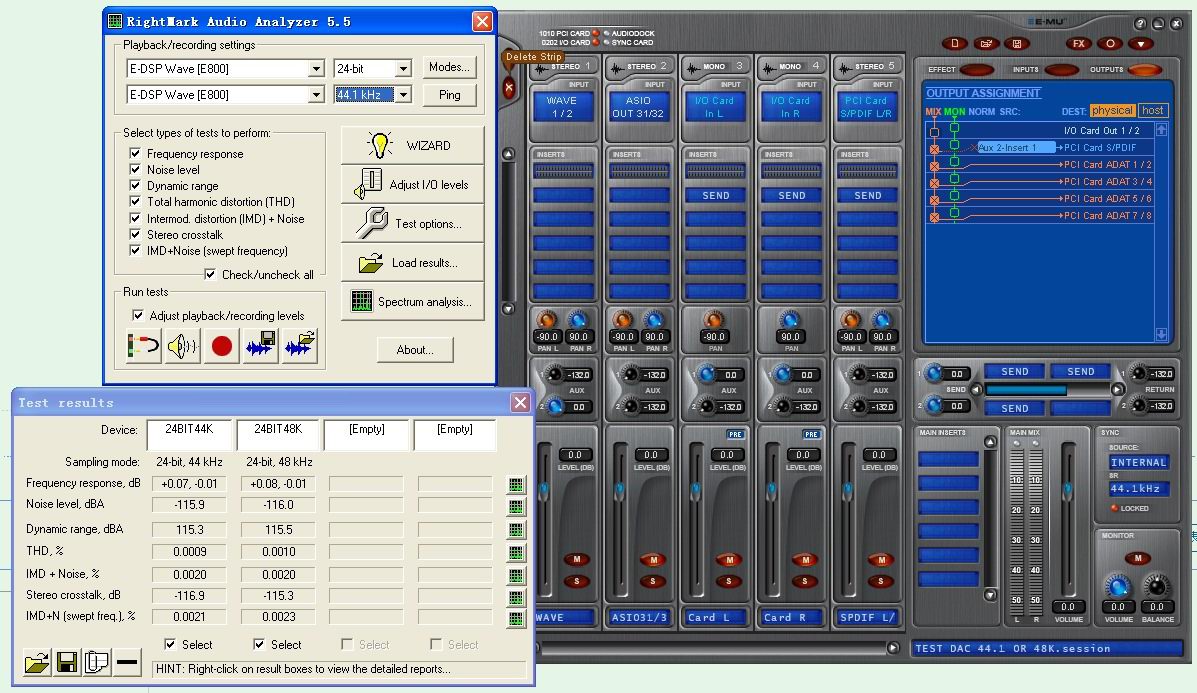Viewport: 1197px width, 693px height.
Task: Click Adjust I/O levels button
Action: tap(412, 184)
